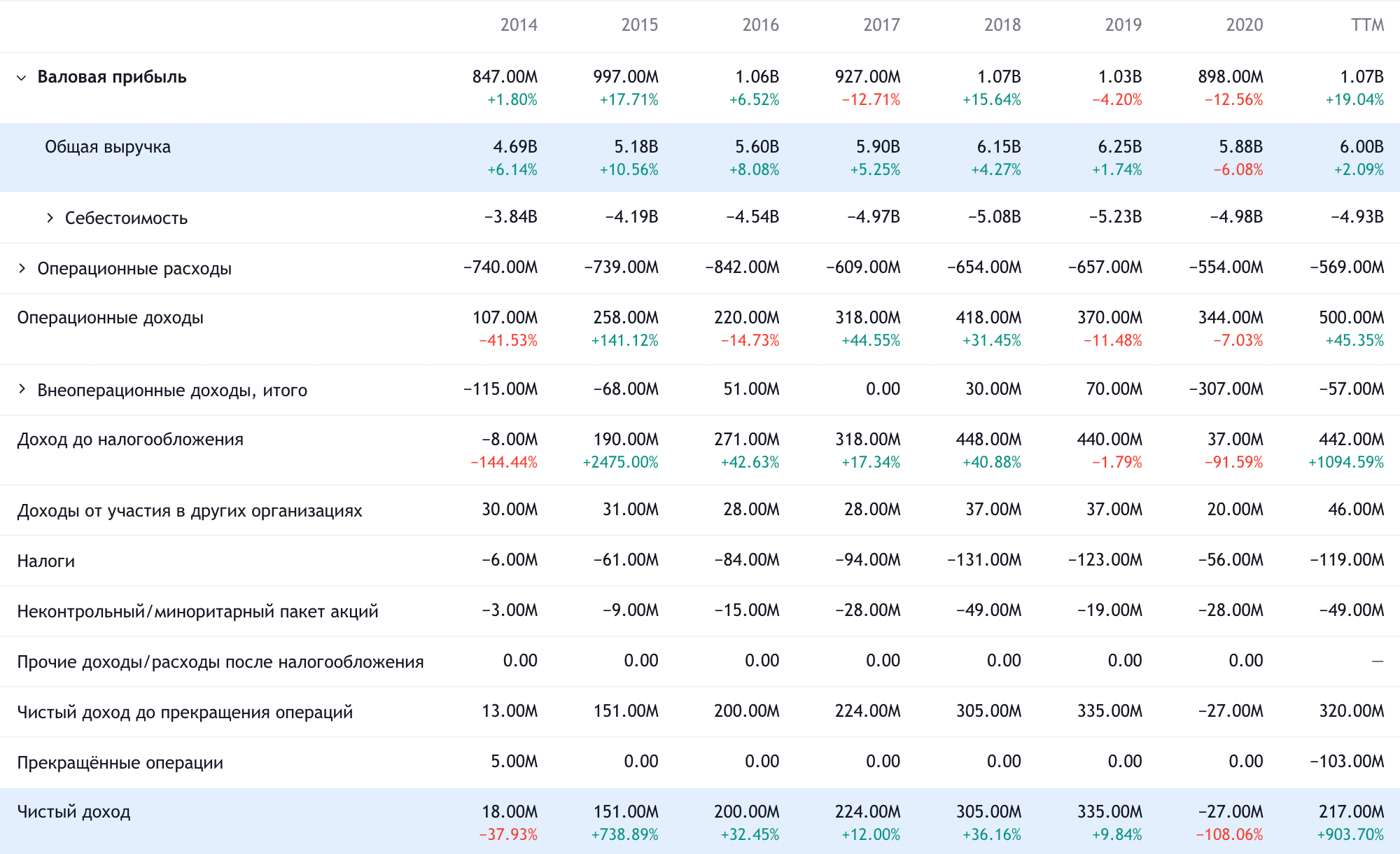The height and width of the screenshot is (854, 1400).
Task: Click revenue value 6.00B in TTM
Action: click(1361, 147)
